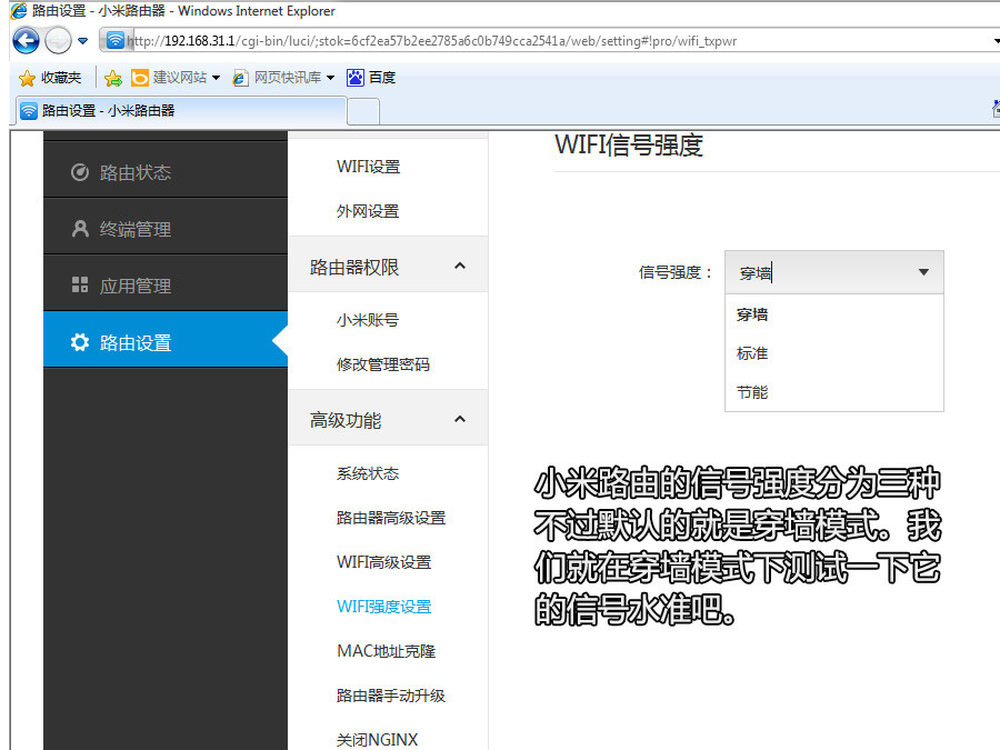This screenshot has height=750, width=1000.
Task: Open the 网页快讯库 favorites bar item
Action: coord(284,78)
